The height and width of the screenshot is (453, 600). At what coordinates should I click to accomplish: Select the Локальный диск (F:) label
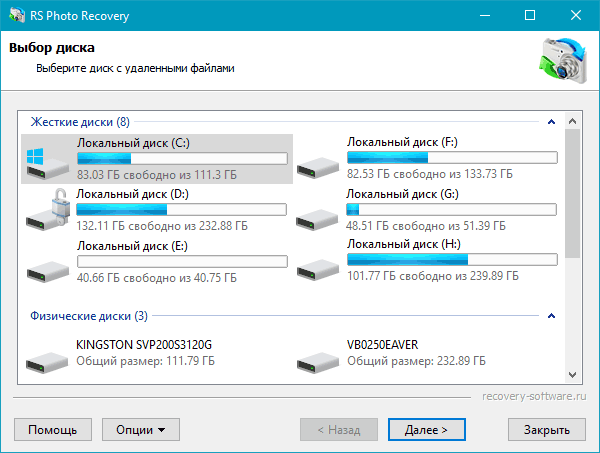pyautogui.click(x=402, y=142)
